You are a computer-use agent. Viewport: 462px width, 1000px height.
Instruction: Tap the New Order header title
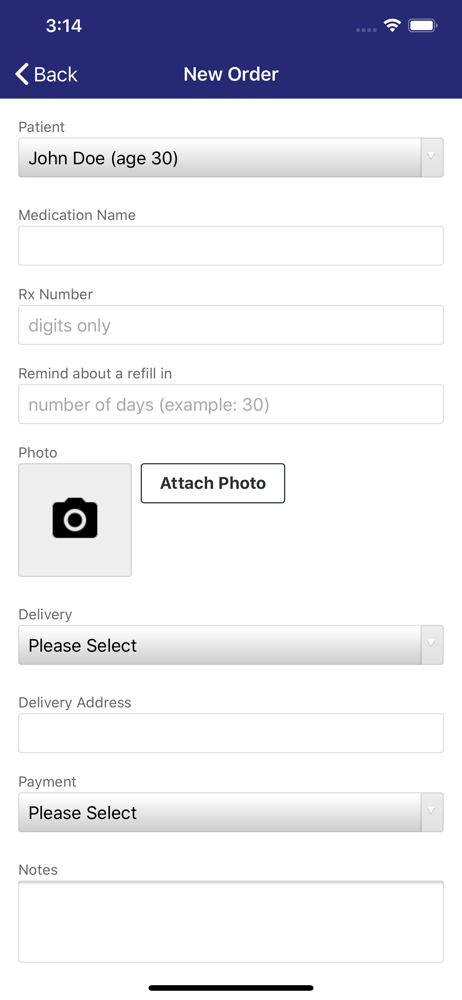[x=231, y=74]
